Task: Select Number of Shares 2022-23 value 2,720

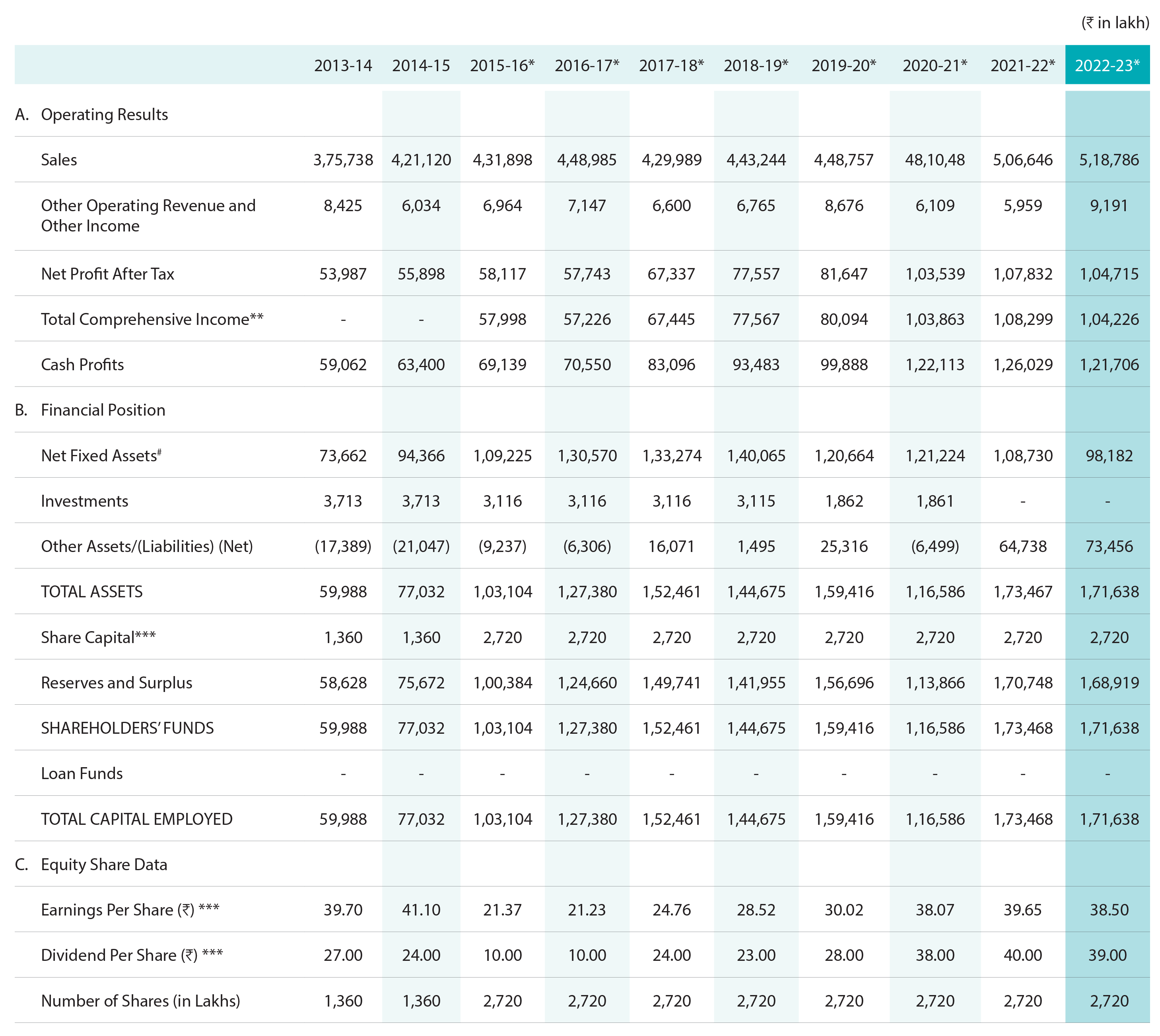Action: 1109,1001
